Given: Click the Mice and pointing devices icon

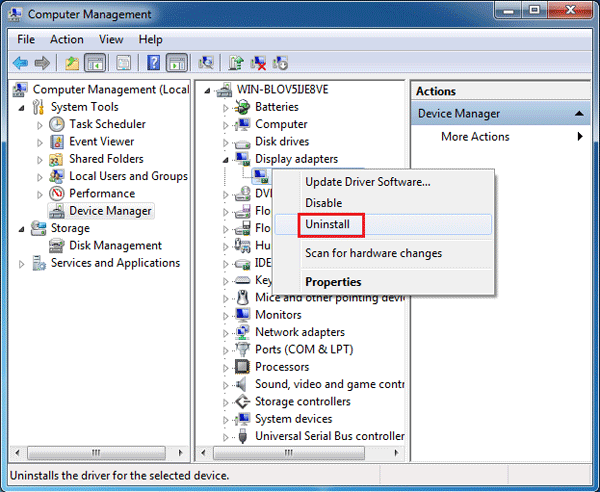Looking at the screenshot, I should [x=242, y=297].
